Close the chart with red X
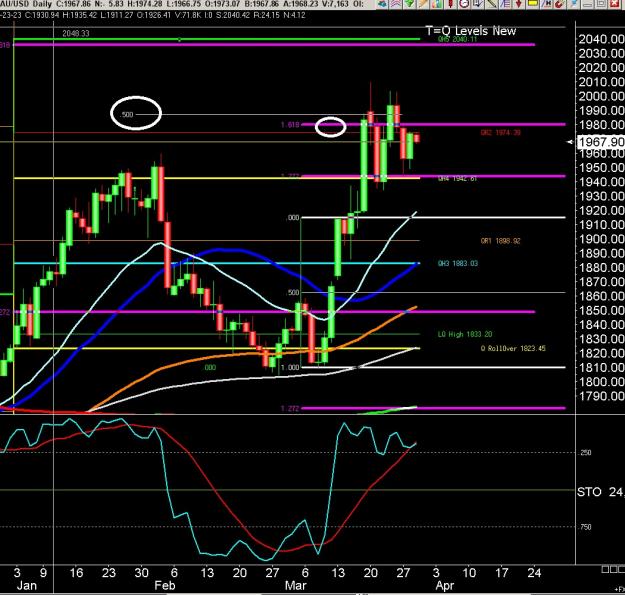The image size is (625, 595). tap(614, 4)
